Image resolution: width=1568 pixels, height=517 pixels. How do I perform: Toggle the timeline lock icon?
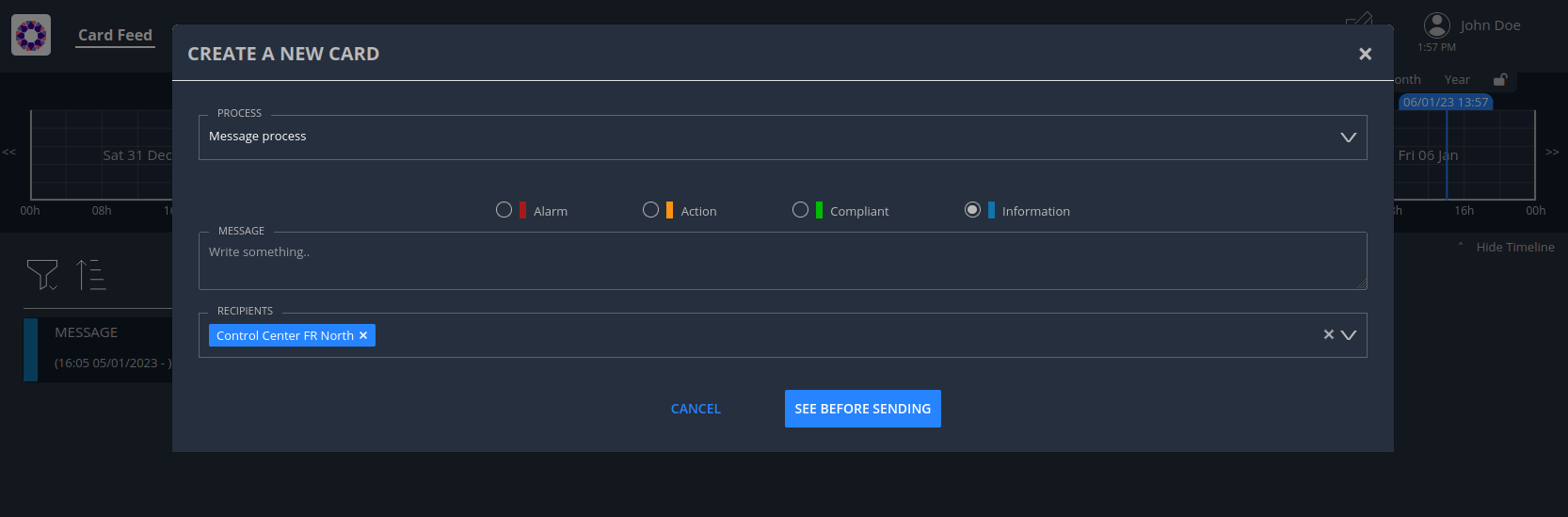pos(1500,80)
